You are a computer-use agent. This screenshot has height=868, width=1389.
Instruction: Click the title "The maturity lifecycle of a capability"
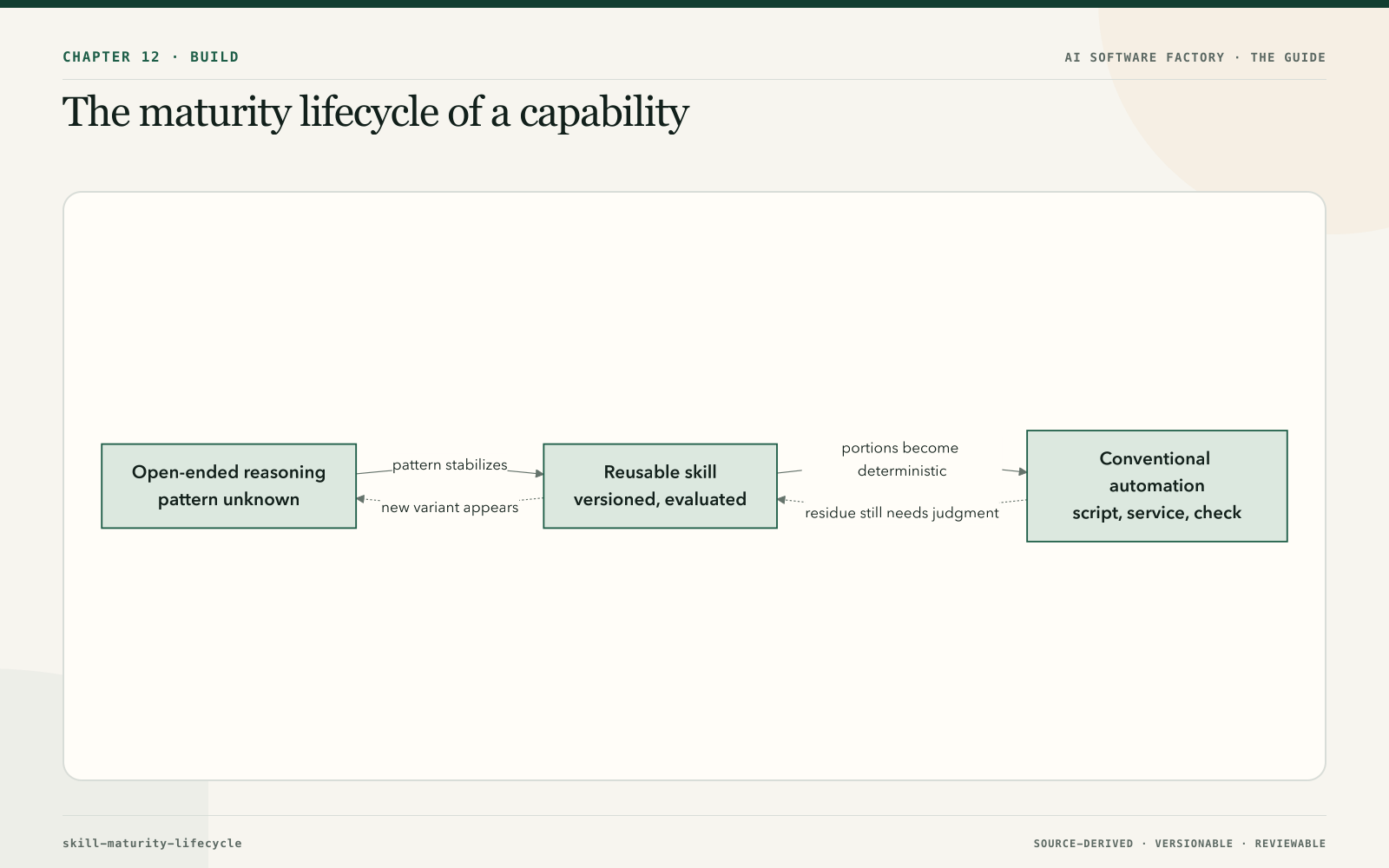click(375, 113)
